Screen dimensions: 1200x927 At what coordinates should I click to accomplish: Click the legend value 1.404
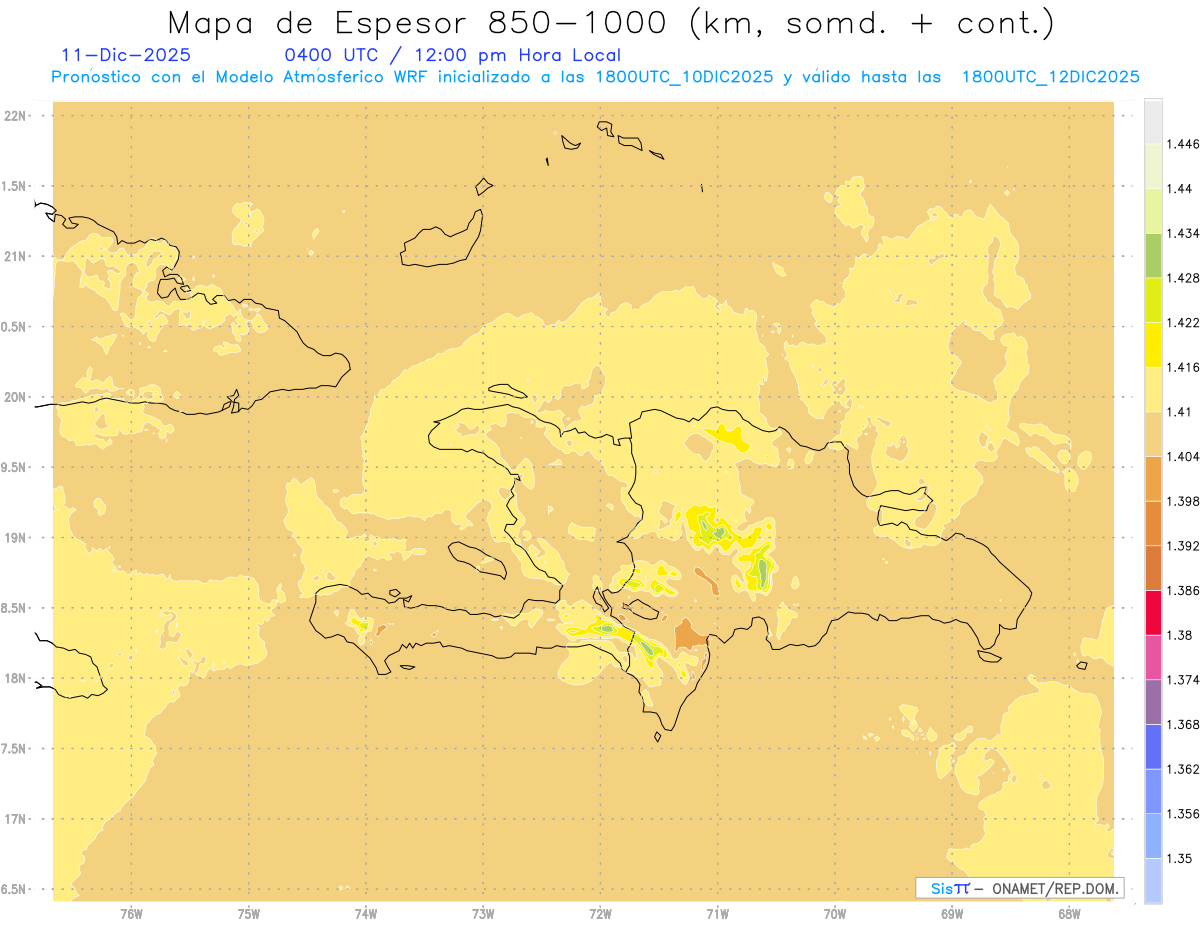coord(1183,456)
